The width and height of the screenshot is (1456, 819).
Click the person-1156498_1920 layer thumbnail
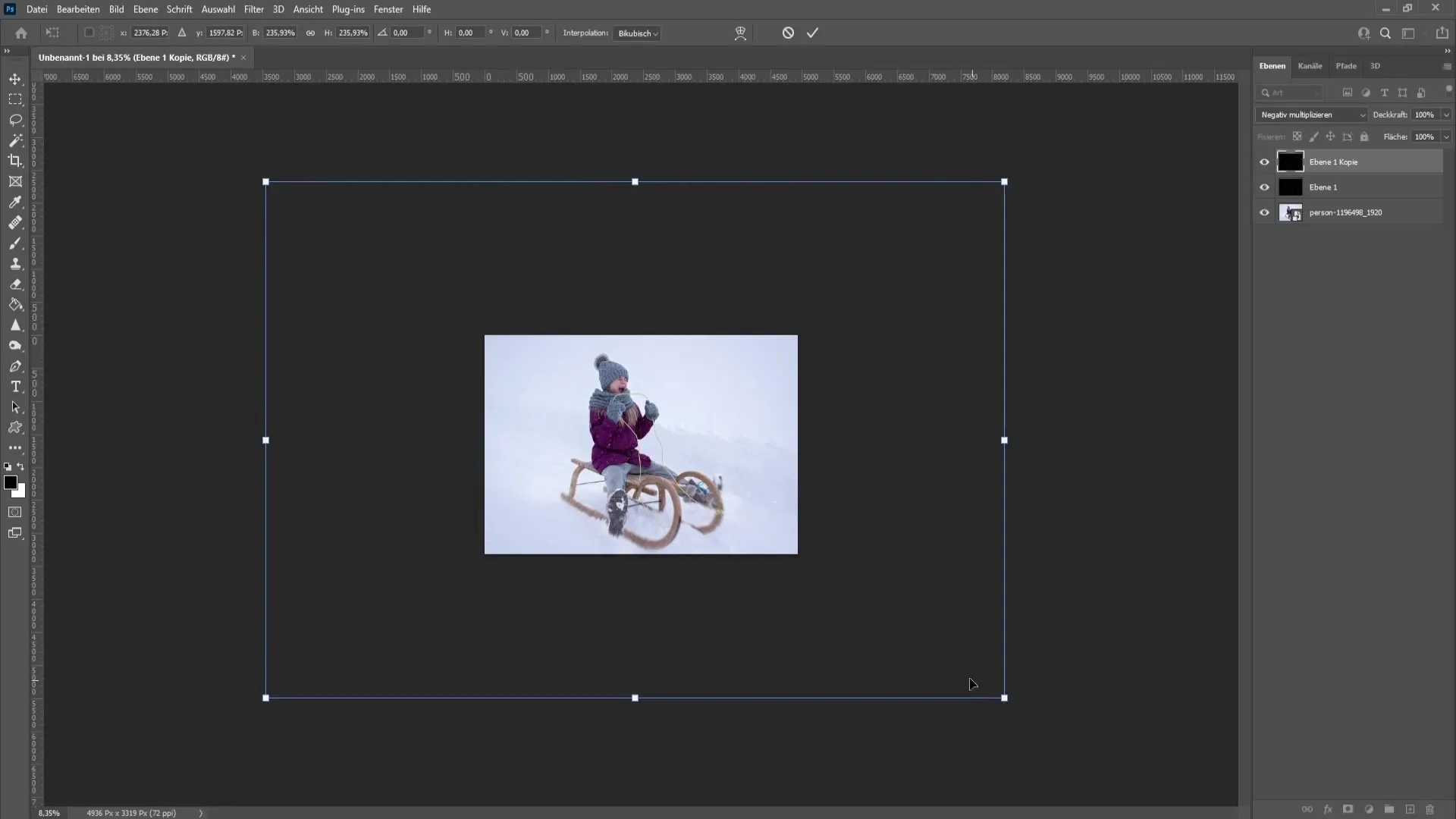pos(1290,212)
